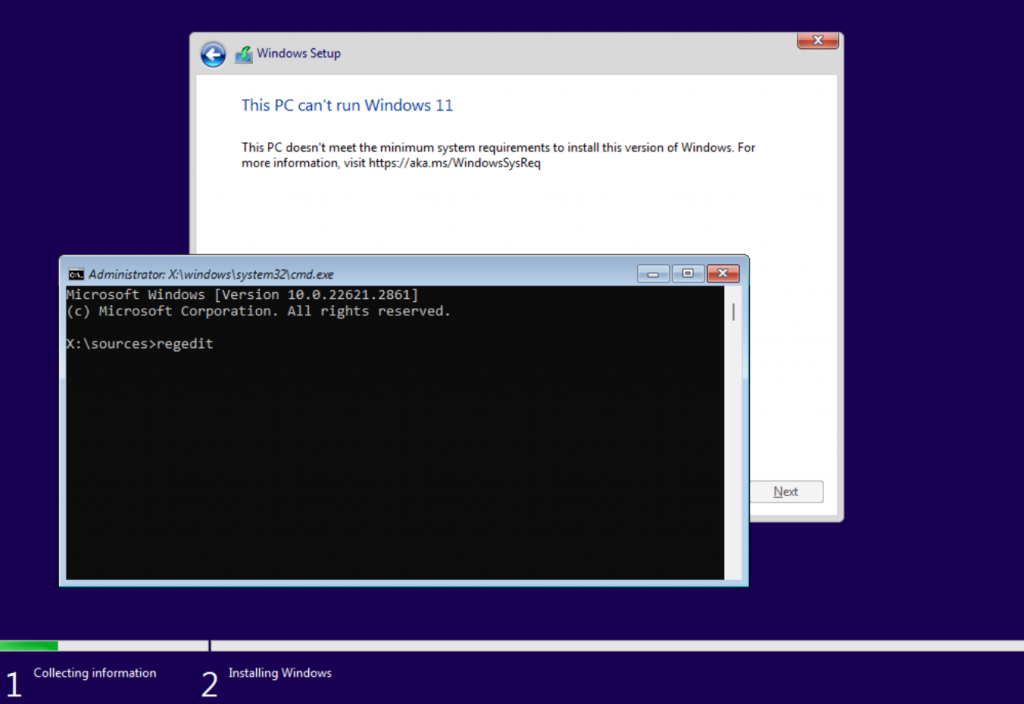This screenshot has height=704, width=1024.
Task: Click the command prompt vertical scrollbar thumb
Action: [734, 312]
